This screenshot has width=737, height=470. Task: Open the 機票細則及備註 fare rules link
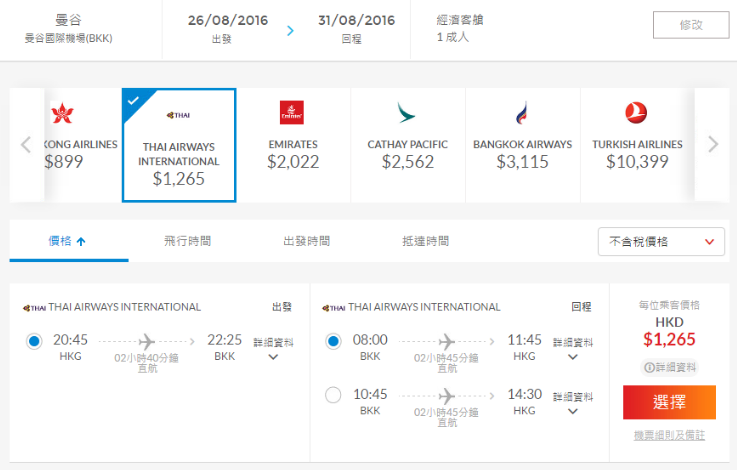(669, 435)
